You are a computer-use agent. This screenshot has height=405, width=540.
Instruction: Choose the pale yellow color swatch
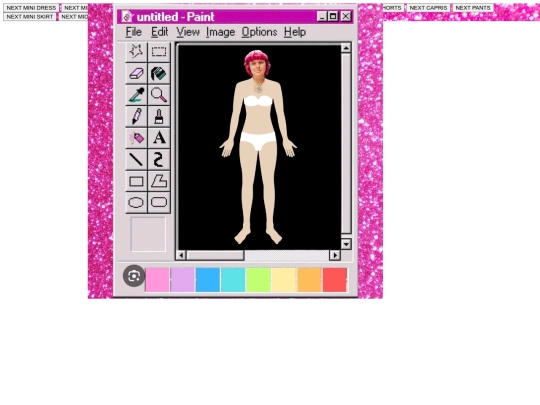[284, 280]
